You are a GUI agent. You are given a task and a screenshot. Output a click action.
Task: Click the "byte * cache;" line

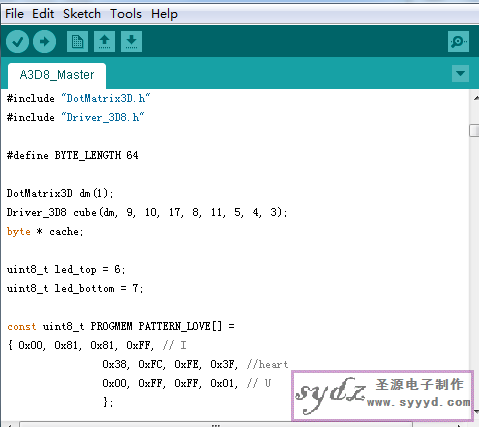[x=45, y=231]
